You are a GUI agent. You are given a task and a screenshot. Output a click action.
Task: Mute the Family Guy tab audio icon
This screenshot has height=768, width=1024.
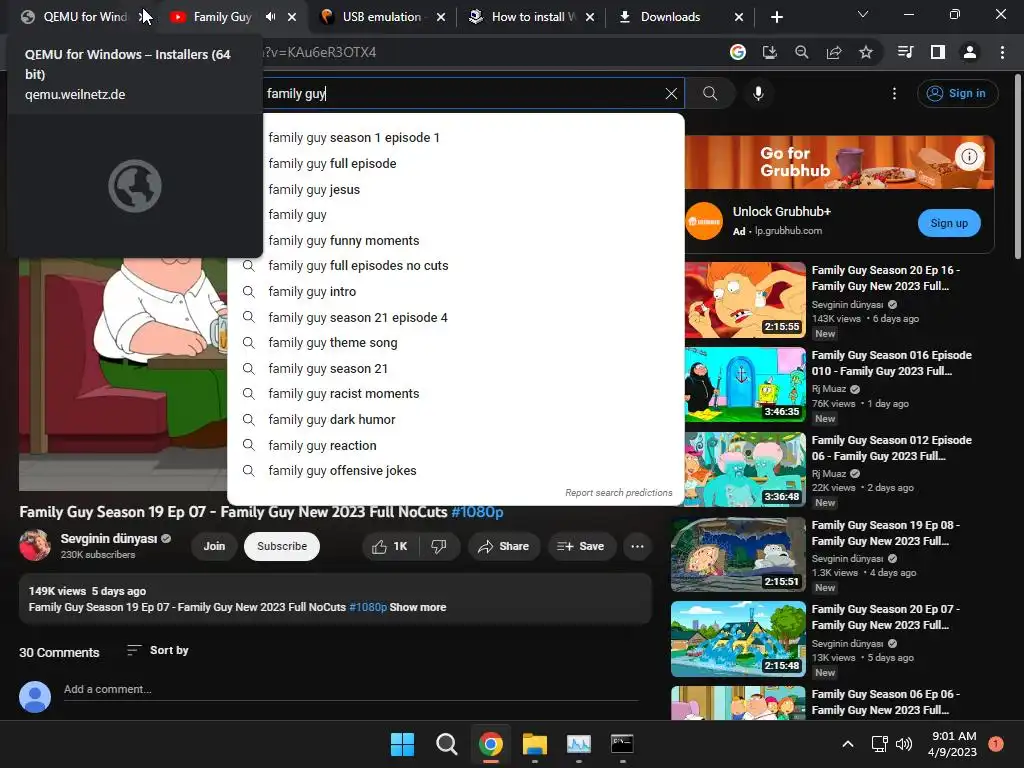point(271,17)
